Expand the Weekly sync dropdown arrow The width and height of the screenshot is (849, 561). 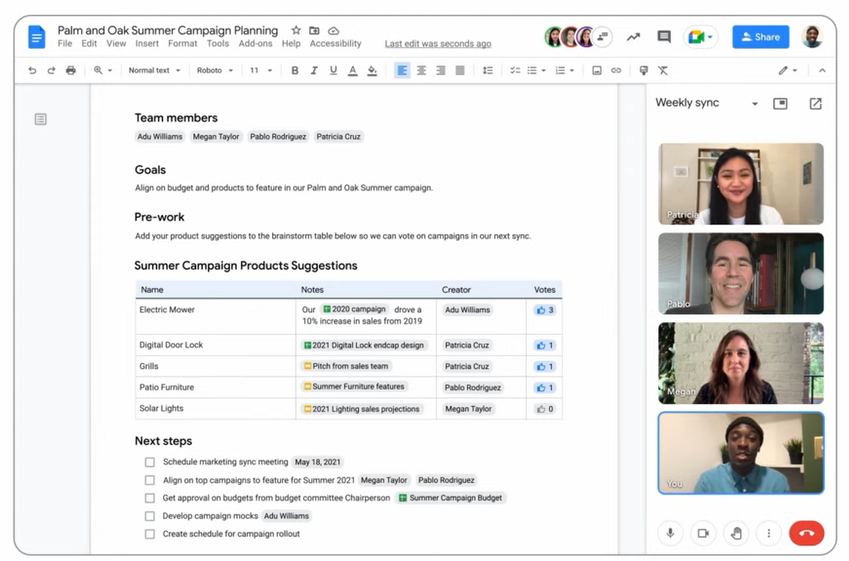point(754,104)
